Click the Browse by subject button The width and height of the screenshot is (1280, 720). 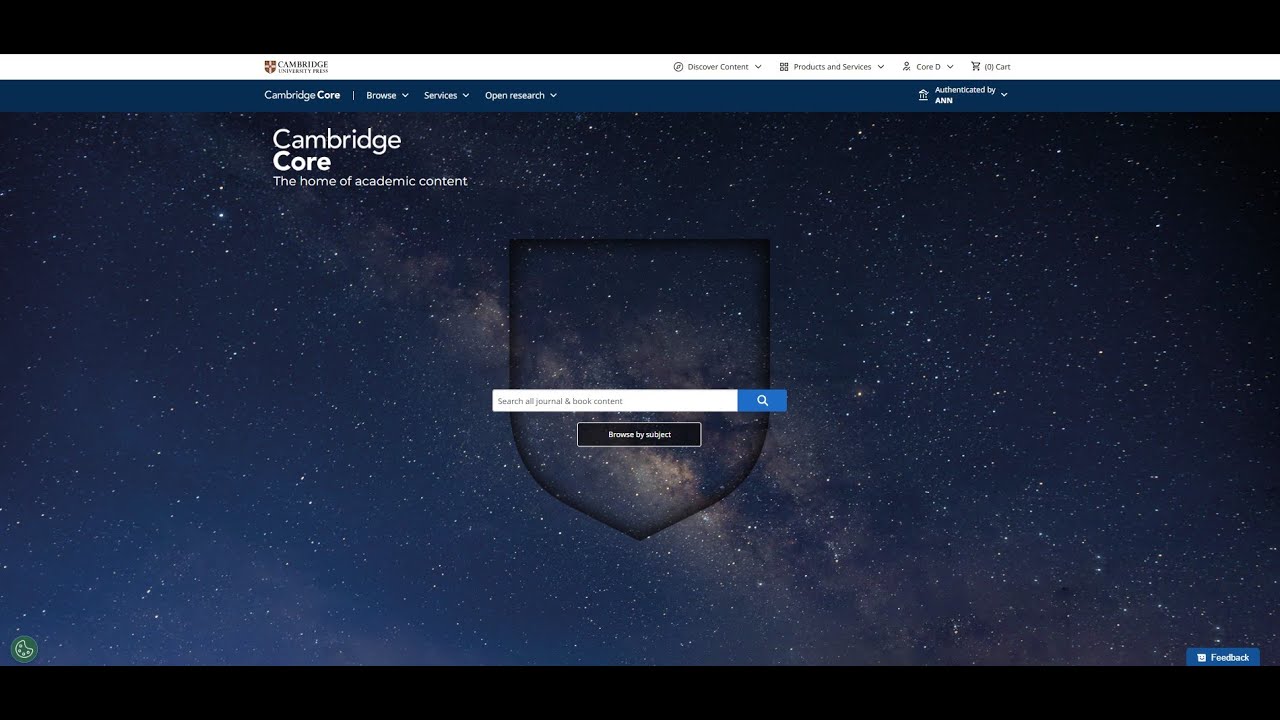click(639, 435)
